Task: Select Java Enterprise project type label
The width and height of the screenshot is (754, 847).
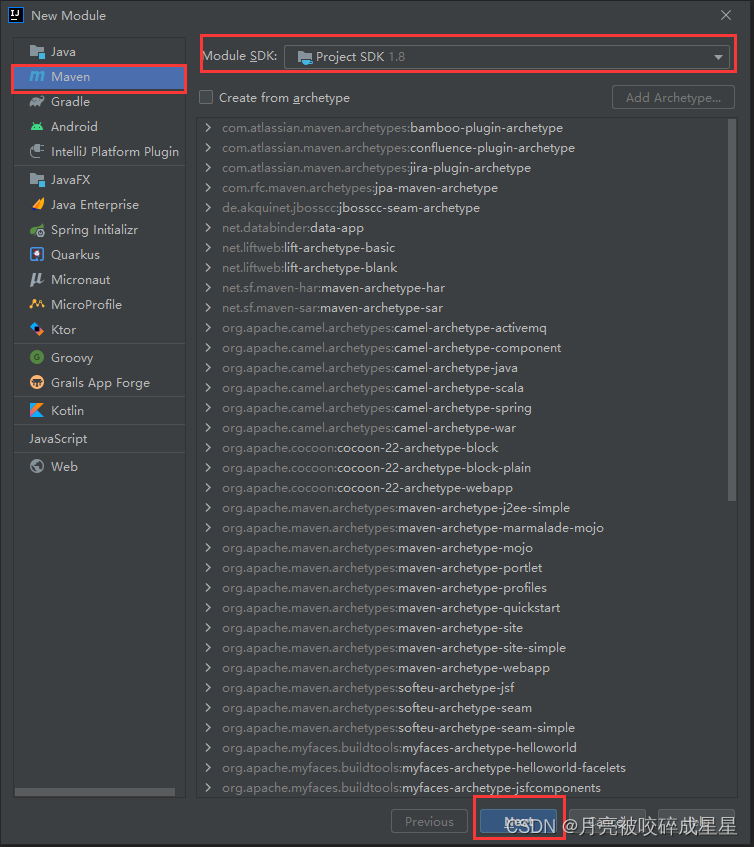Action: [x=95, y=205]
